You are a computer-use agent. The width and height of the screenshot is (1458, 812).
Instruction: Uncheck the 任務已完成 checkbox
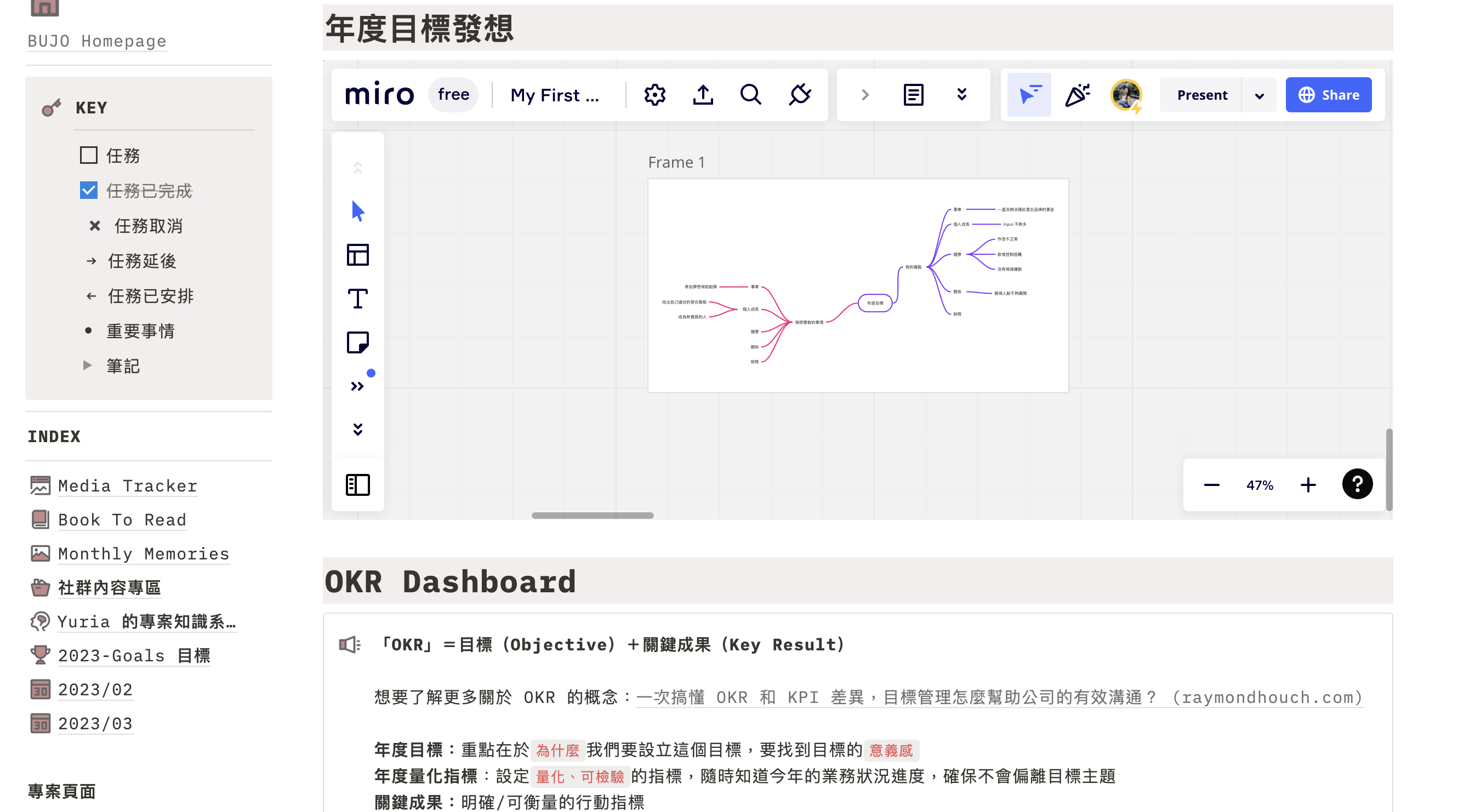pos(89,190)
